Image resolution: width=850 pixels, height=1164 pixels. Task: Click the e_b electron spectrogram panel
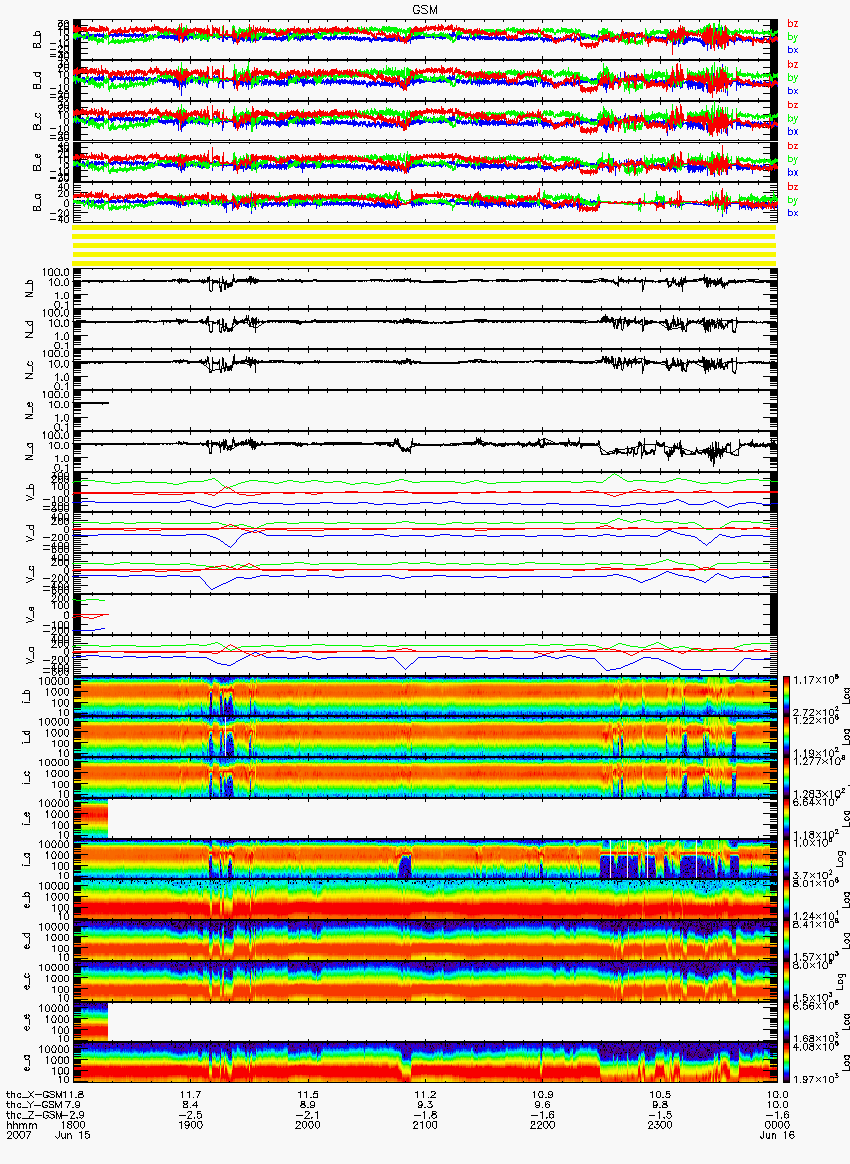pyautogui.click(x=425, y=900)
